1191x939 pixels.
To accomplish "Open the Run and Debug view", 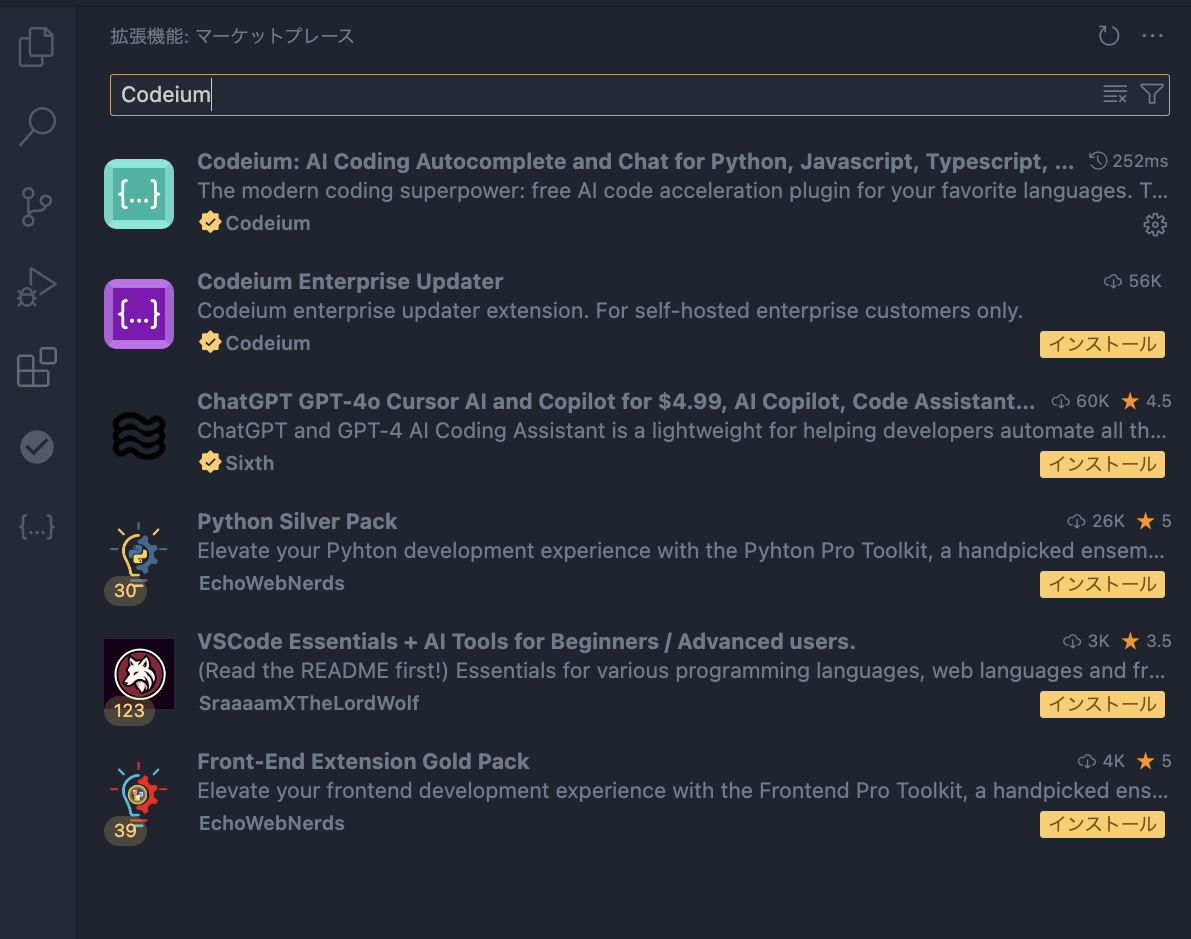I will pos(37,287).
